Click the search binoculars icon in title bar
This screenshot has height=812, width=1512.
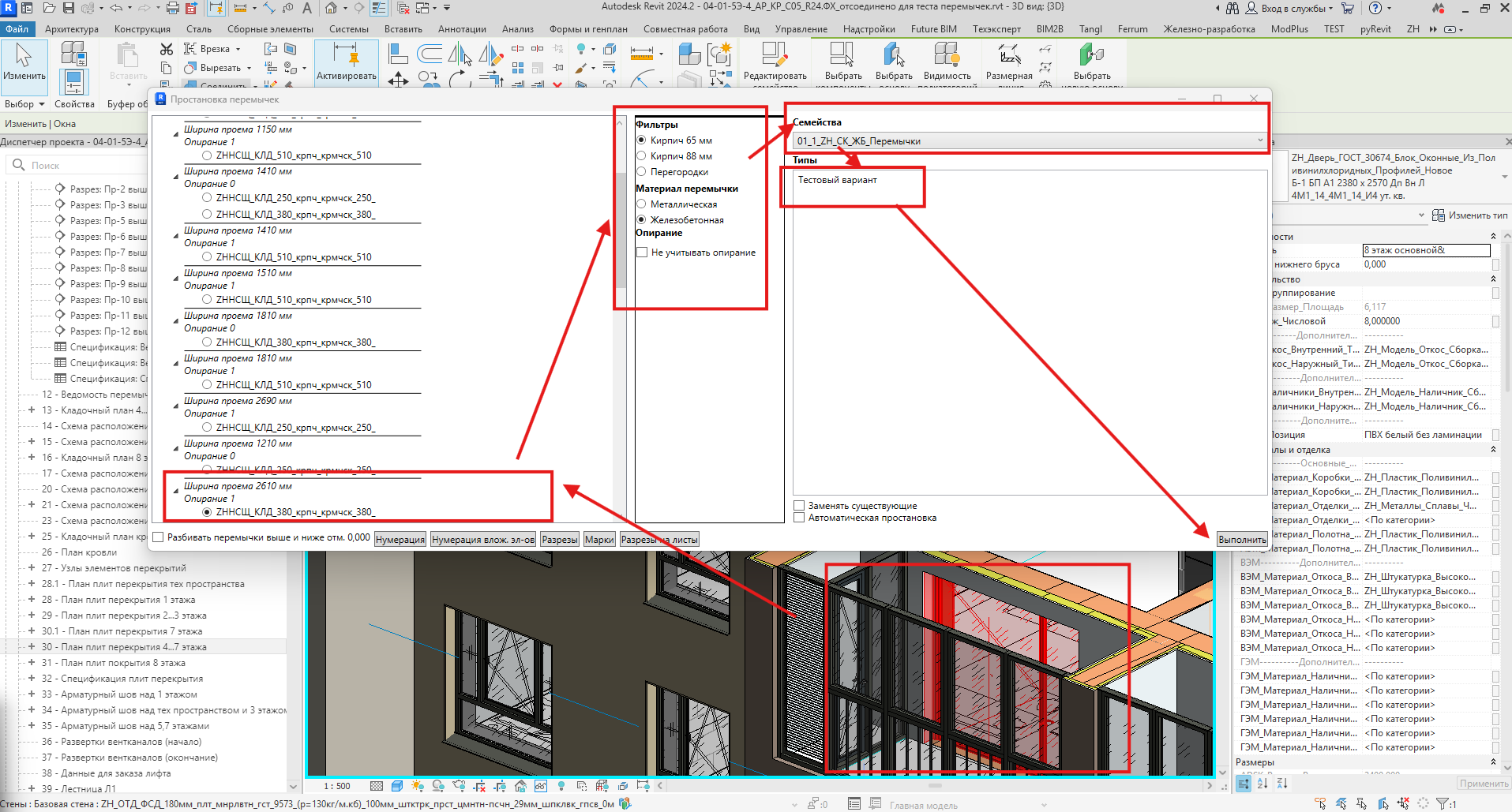[1232, 8]
